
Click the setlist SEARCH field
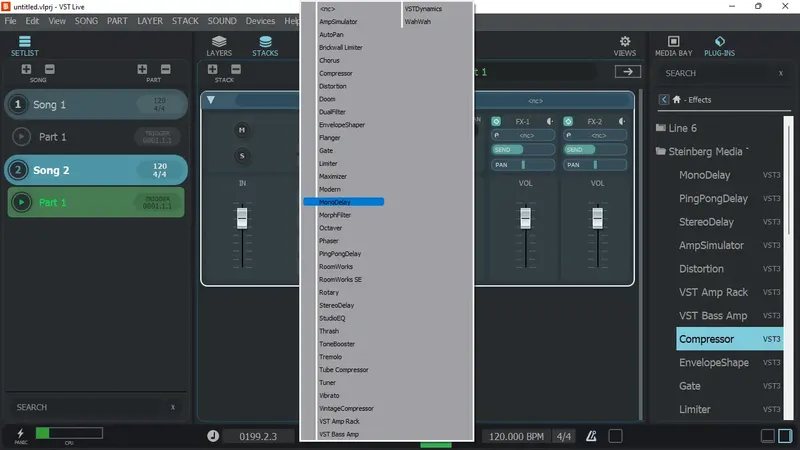[96, 407]
